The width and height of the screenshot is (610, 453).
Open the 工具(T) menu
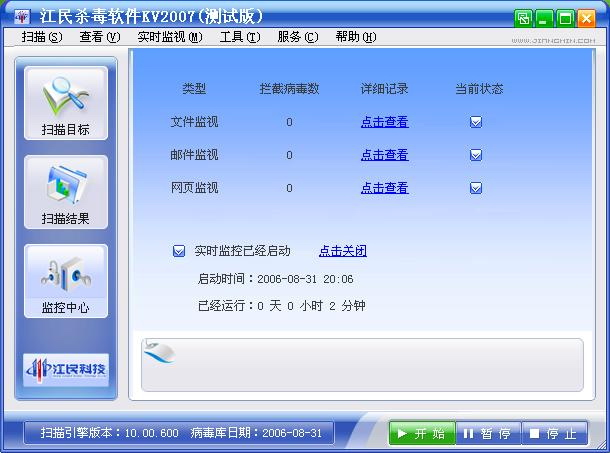[x=240, y=37]
